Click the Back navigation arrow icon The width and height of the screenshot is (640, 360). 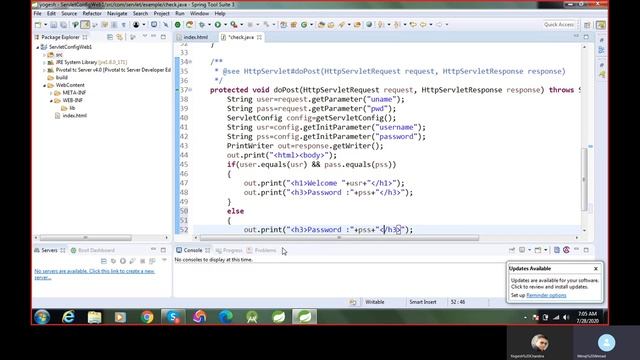pos(423,25)
